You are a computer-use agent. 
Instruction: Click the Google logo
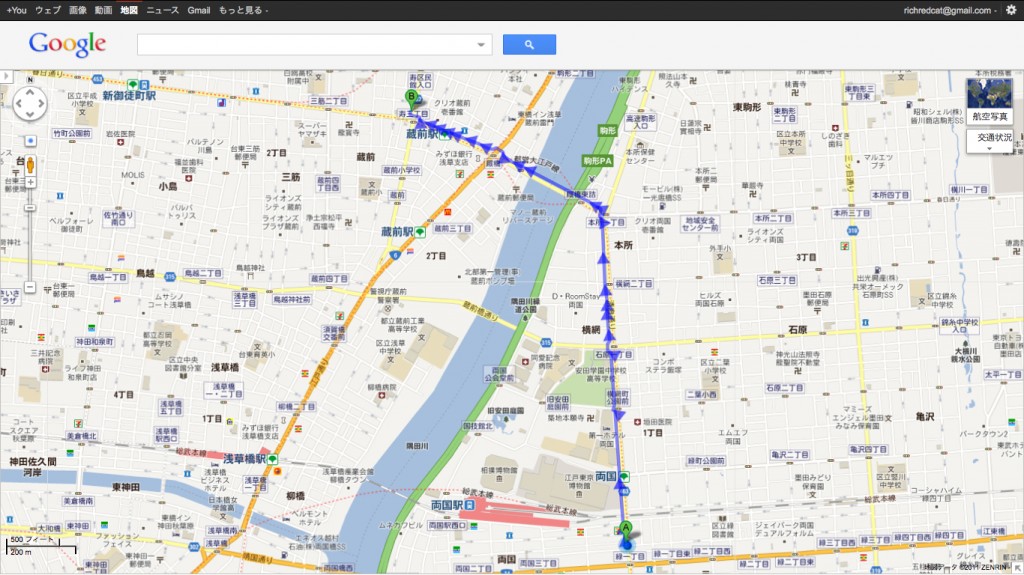pos(67,44)
